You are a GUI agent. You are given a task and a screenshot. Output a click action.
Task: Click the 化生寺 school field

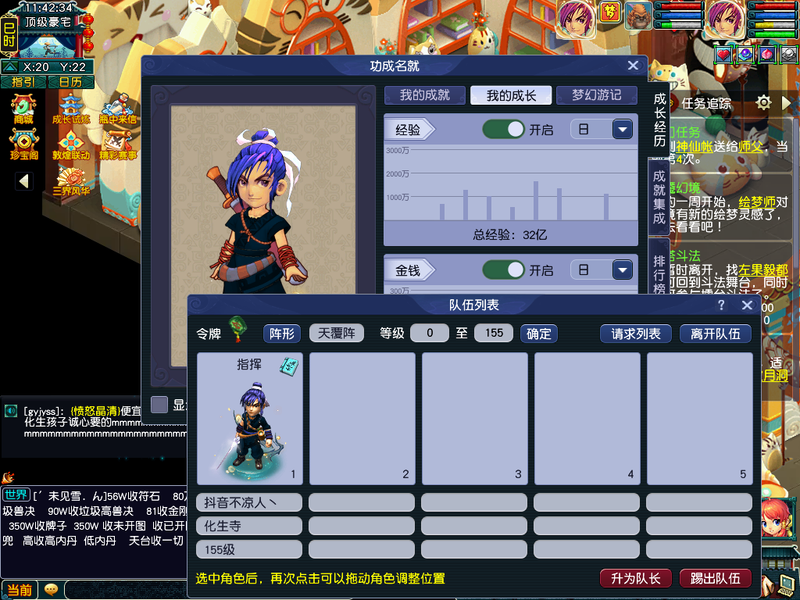[249, 526]
